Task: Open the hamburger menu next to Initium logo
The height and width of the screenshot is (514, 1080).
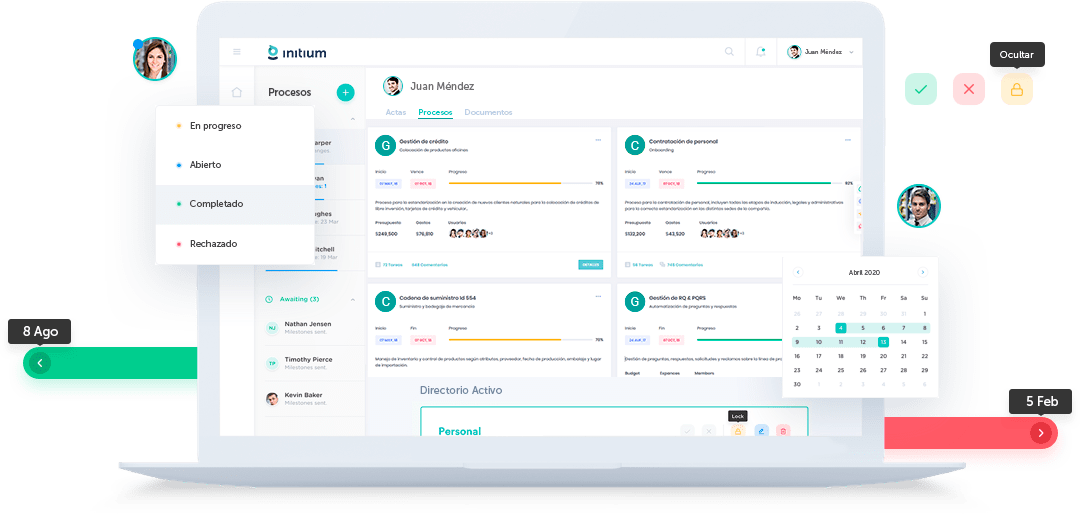Action: [x=237, y=52]
